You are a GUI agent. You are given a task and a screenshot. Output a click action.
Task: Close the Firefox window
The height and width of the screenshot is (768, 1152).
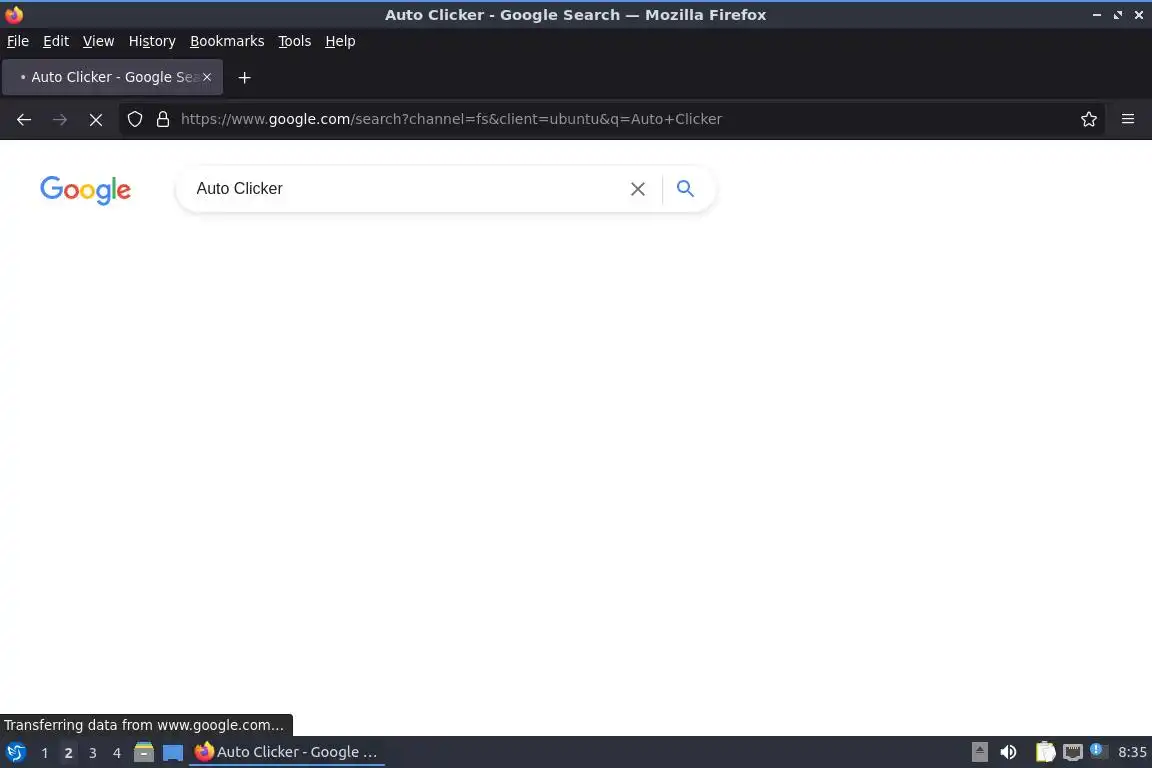click(1139, 15)
